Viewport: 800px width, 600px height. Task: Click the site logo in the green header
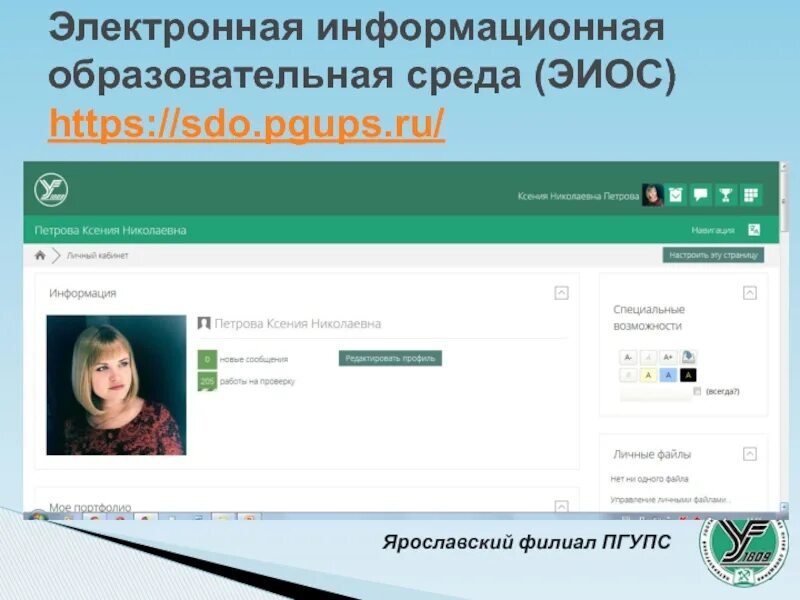pyautogui.click(x=51, y=190)
